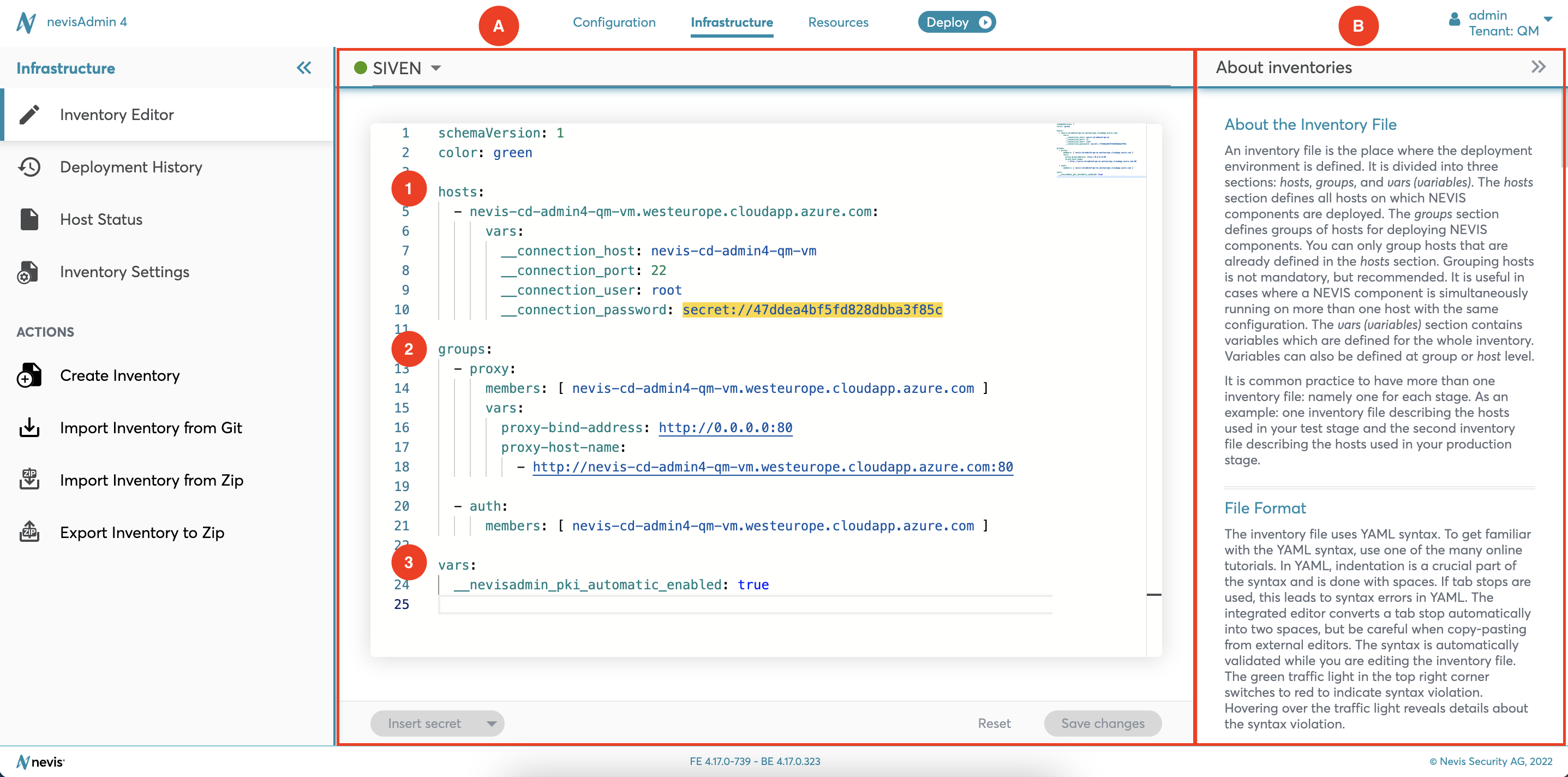The image size is (1568, 777).
Task: Switch to the Resources tab
Action: (x=837, y=22)
